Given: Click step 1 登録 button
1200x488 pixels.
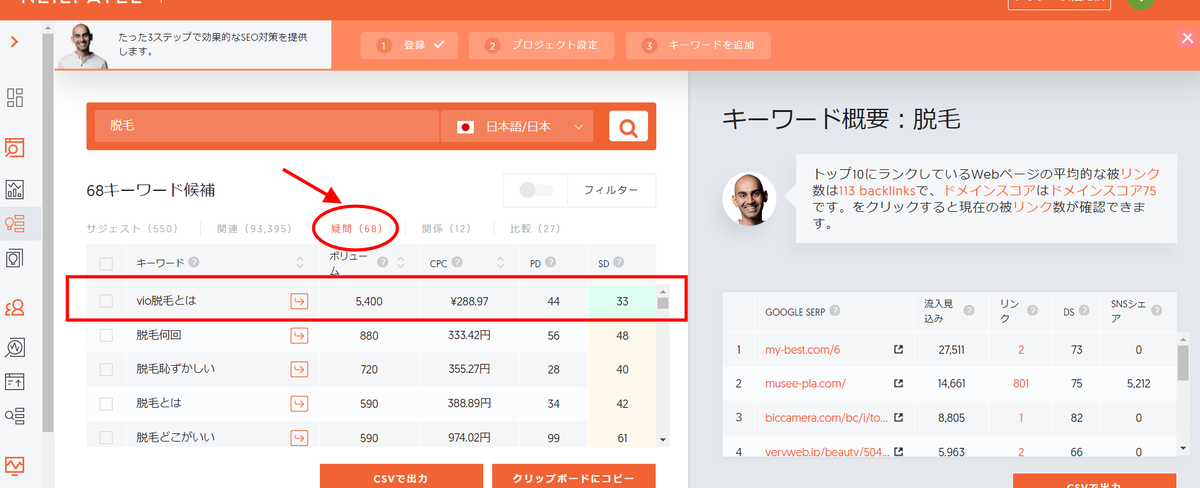Looking at the screenshot, I should pos(410,45).
